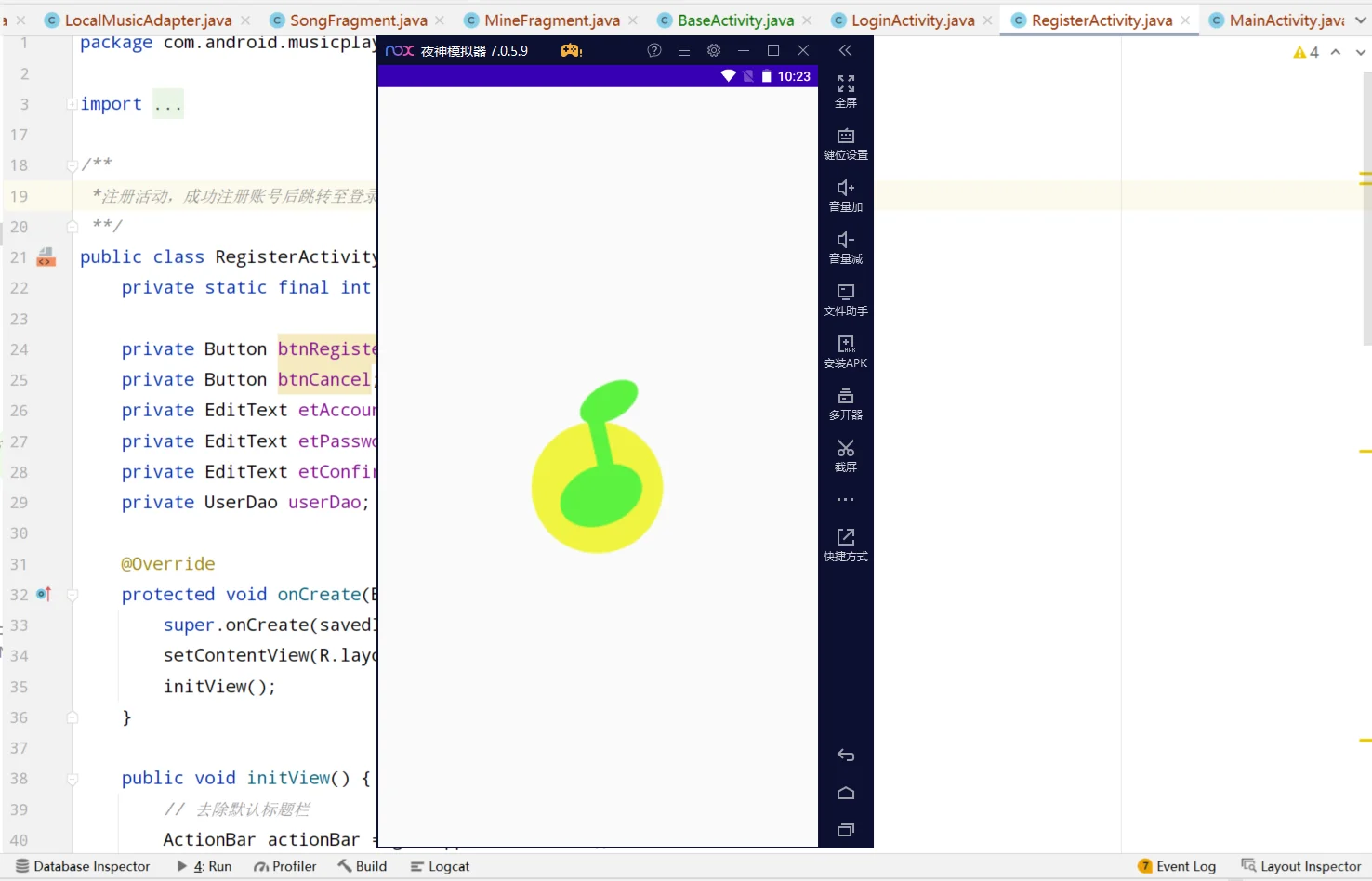Open the multi-instance manager (多开器)
The image size is (1372, 881).
[846, 403]
